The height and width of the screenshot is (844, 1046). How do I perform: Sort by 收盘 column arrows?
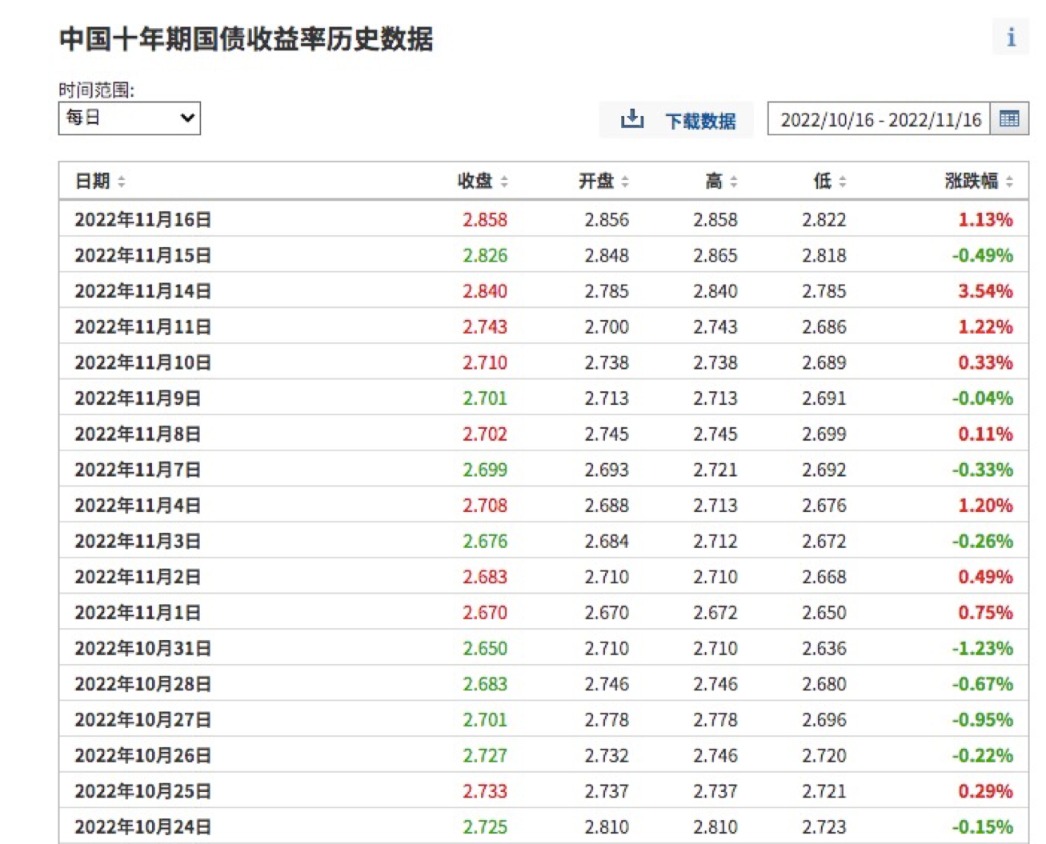504,182
